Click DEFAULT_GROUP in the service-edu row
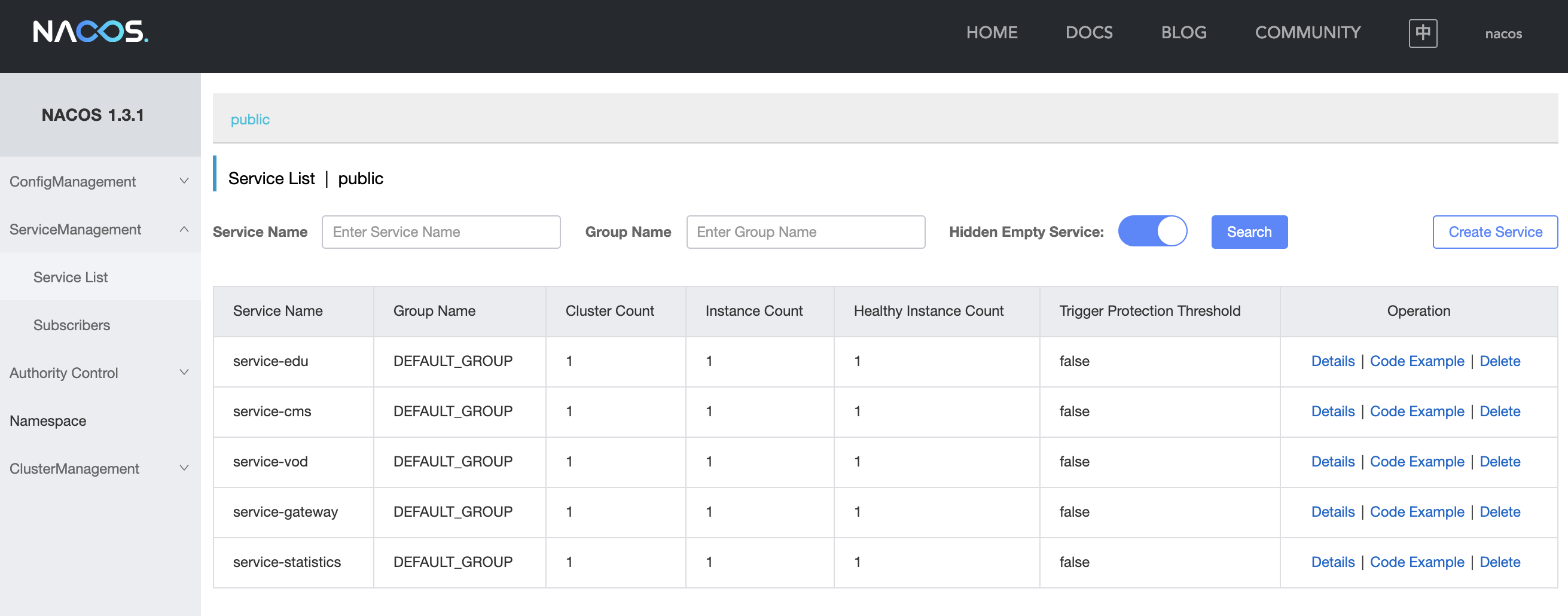This screenshot has width=1568, height=616. [x=452, y=361]
